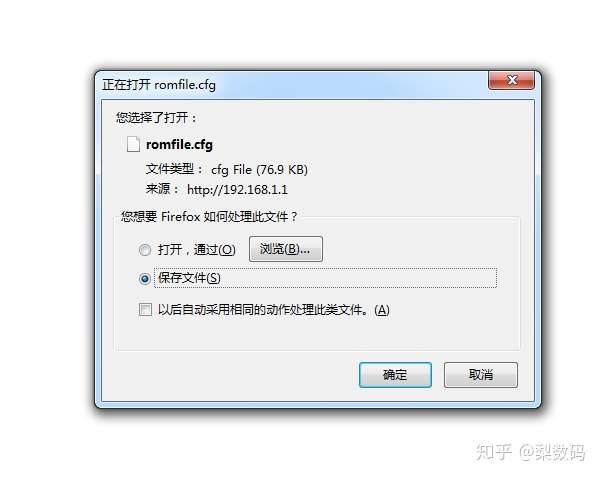Choose the 保存文件(S) radio option
The height and width of the screenshot is (478, 601).
pos(145,279)
